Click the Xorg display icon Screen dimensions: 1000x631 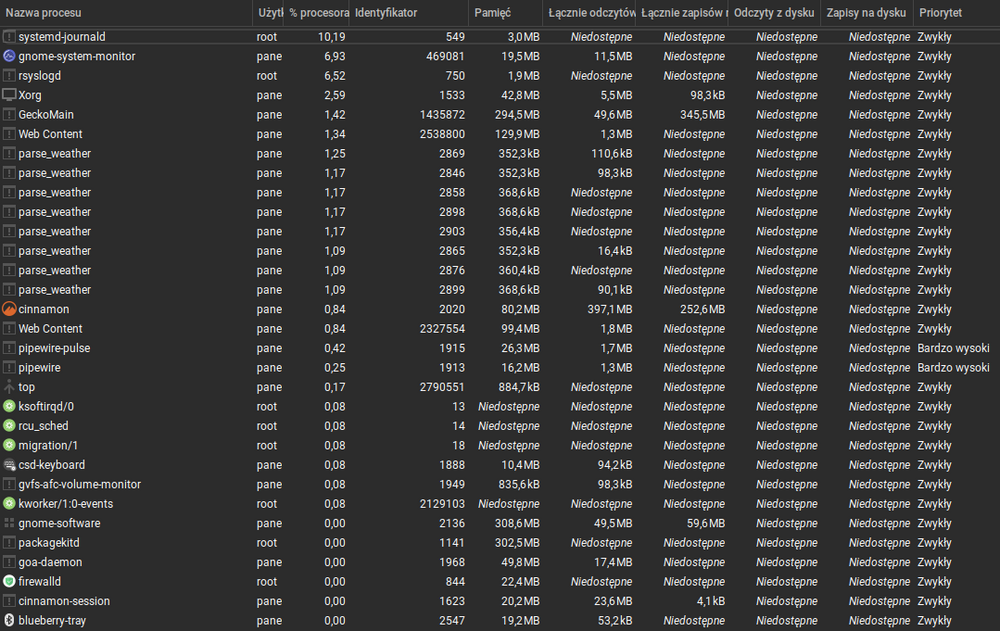[9, 95]
